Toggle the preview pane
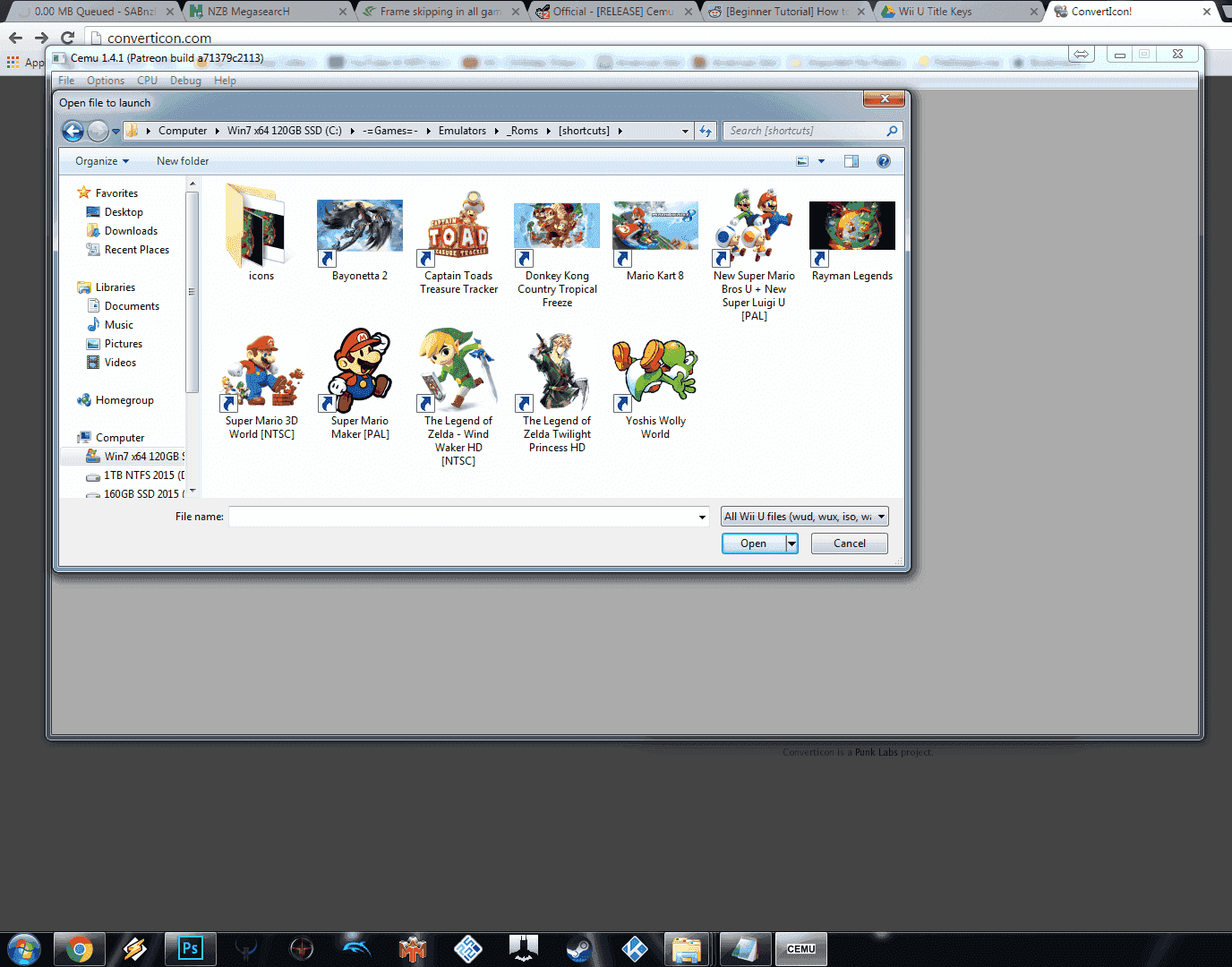 click(x=851, y=161)
